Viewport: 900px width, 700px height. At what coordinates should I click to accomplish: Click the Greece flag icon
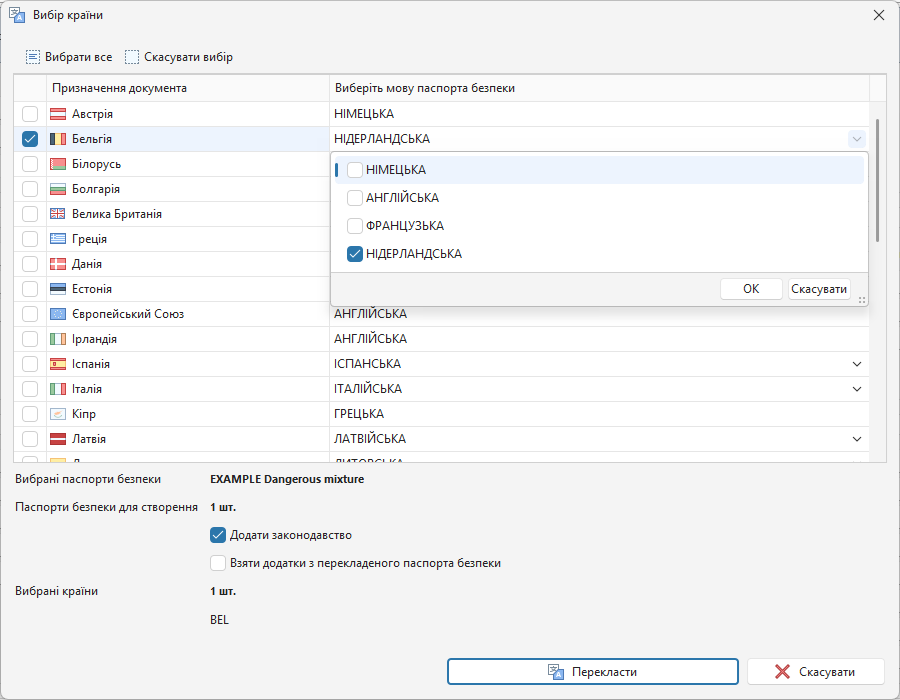(58, 239)
